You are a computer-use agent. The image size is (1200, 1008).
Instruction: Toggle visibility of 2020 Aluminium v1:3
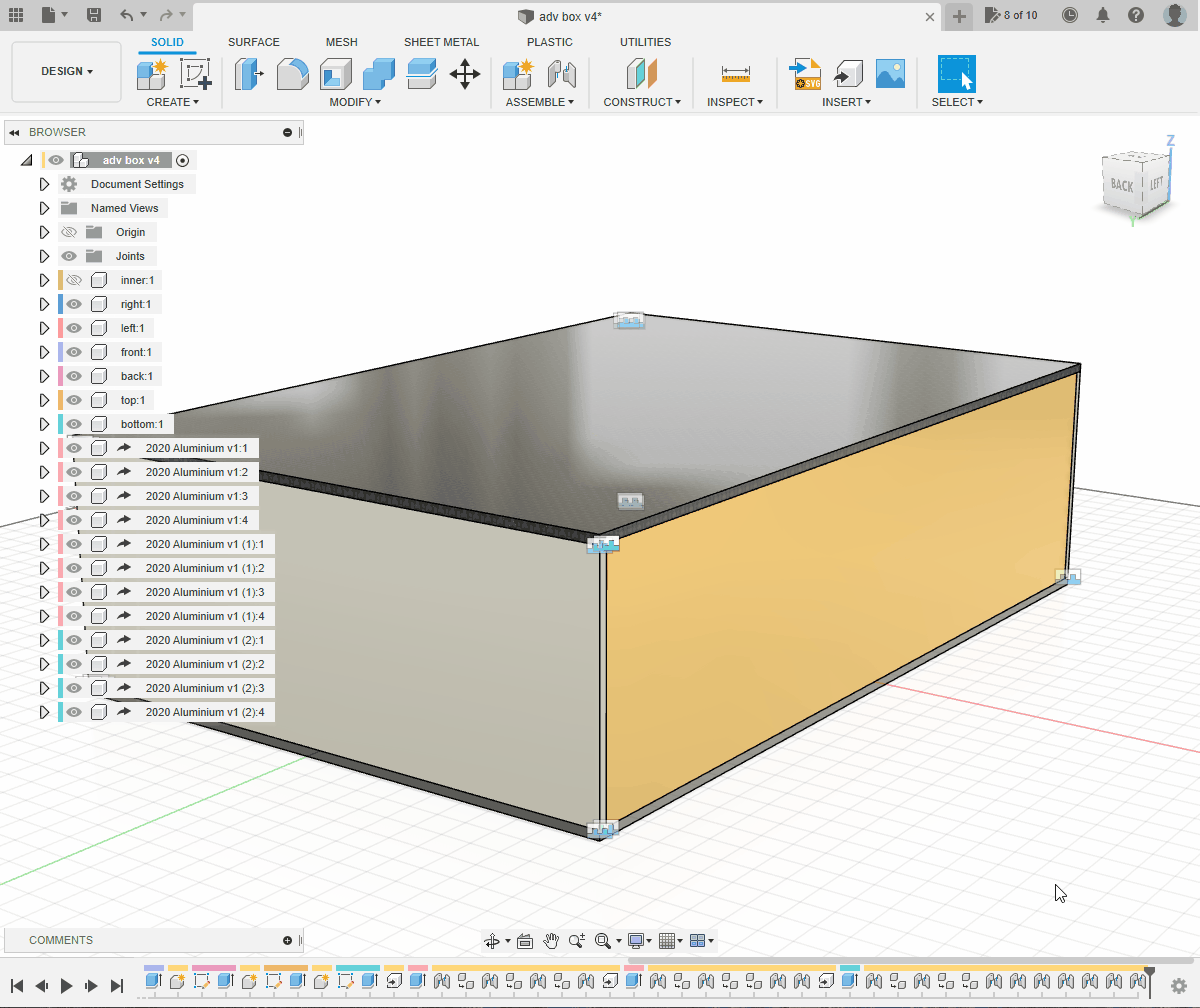(74, 495)
